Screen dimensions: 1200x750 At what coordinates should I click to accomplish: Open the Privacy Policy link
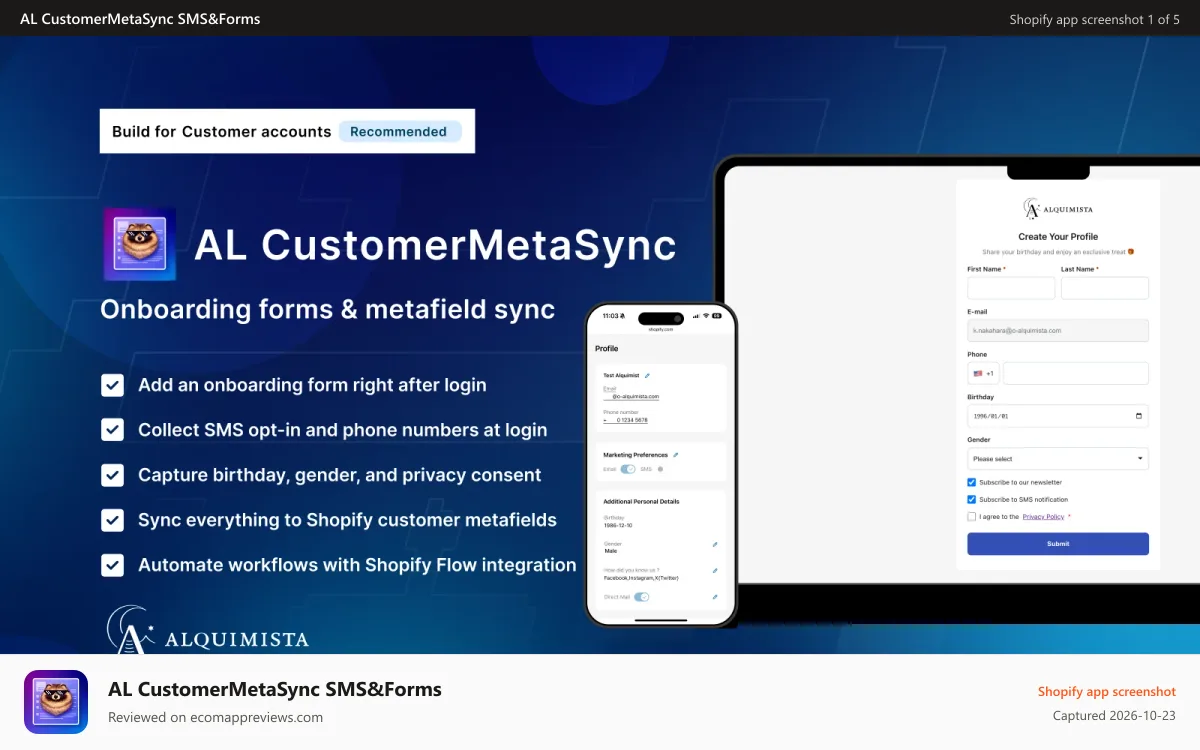(1043, 517)
